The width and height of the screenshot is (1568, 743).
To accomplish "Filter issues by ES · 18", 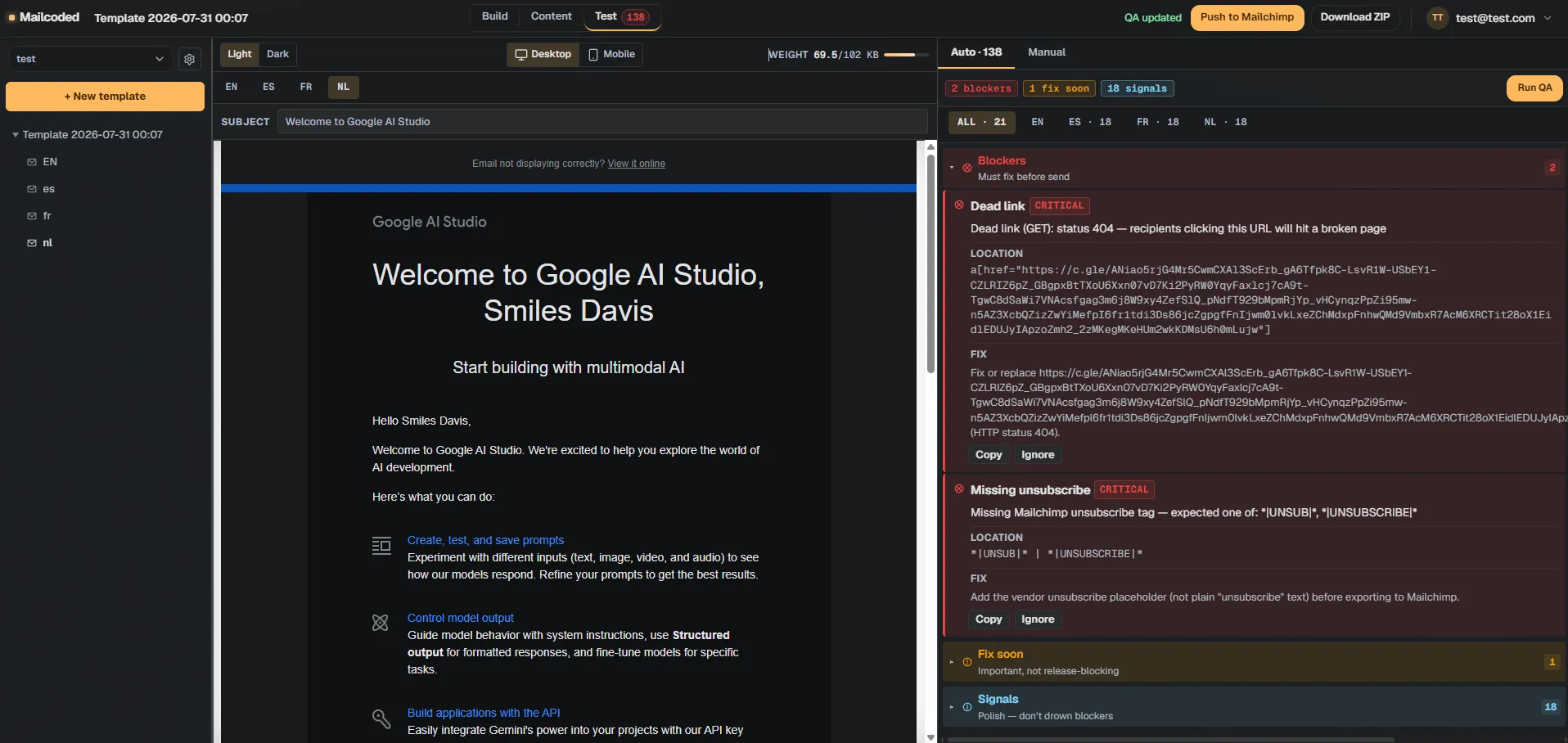I will (x=1090, y=122).
